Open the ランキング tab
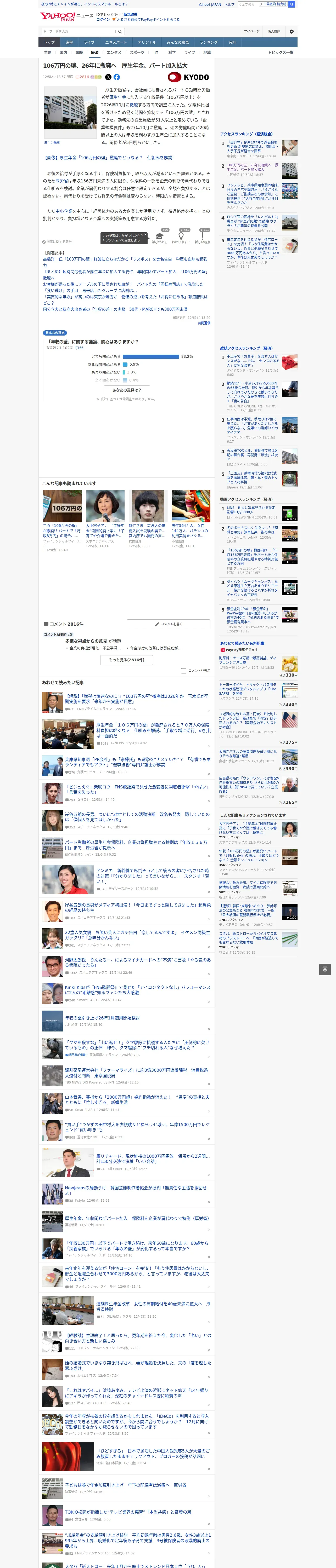Image resolution: width=336 pixels, height=1568 pixels. [x=209, y=42]
